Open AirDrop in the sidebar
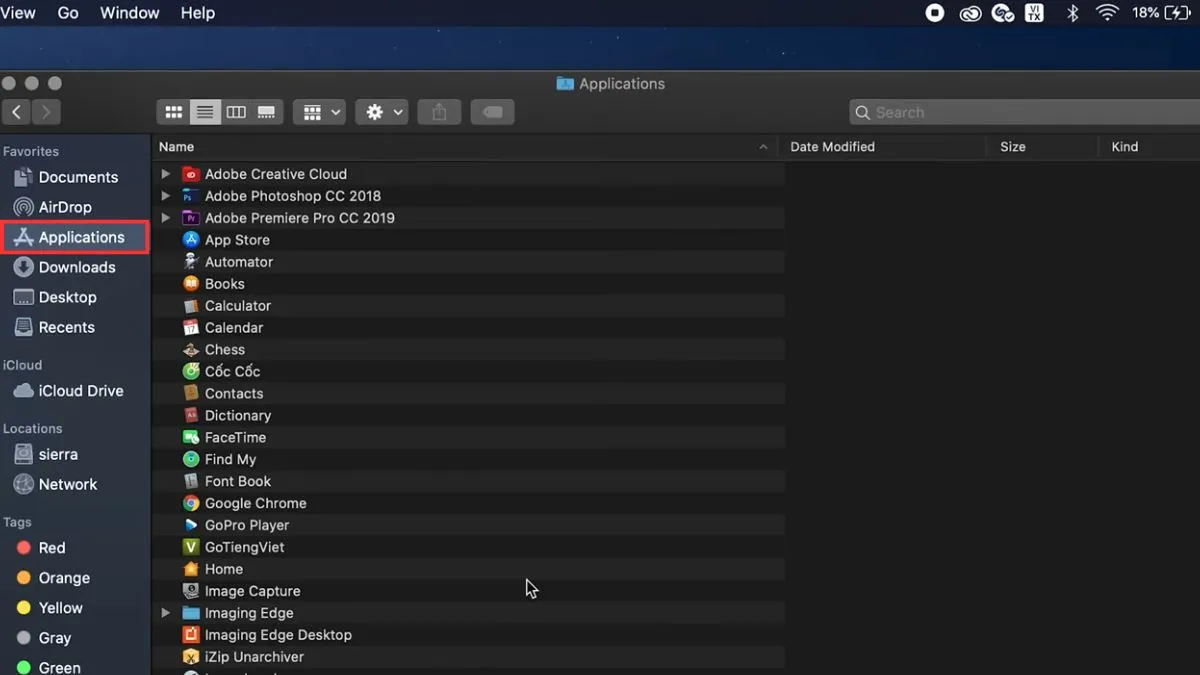 pyautogui.click(x=64, y=207)
